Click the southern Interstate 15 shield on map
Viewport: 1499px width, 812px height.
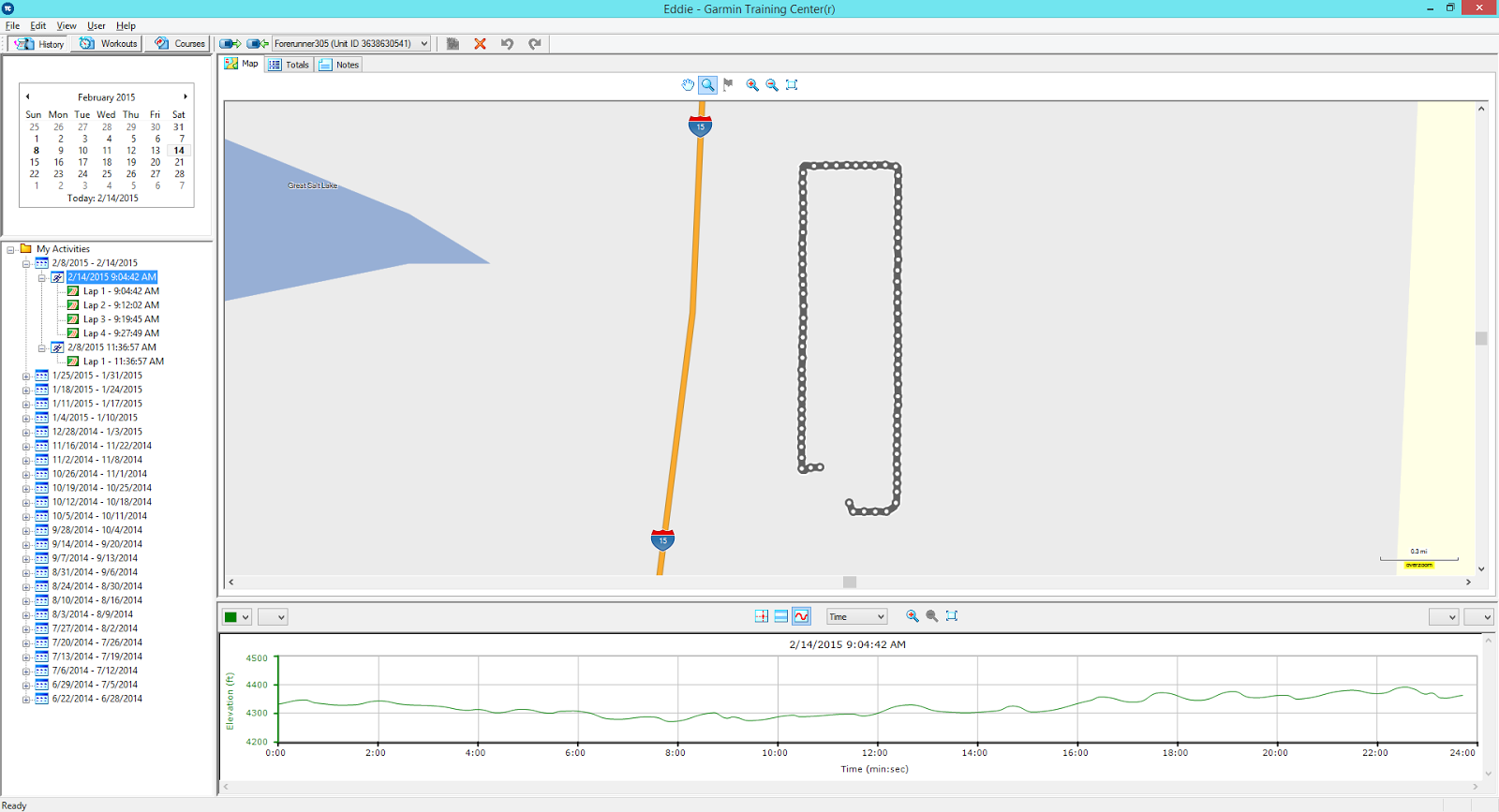pos(662,539)
